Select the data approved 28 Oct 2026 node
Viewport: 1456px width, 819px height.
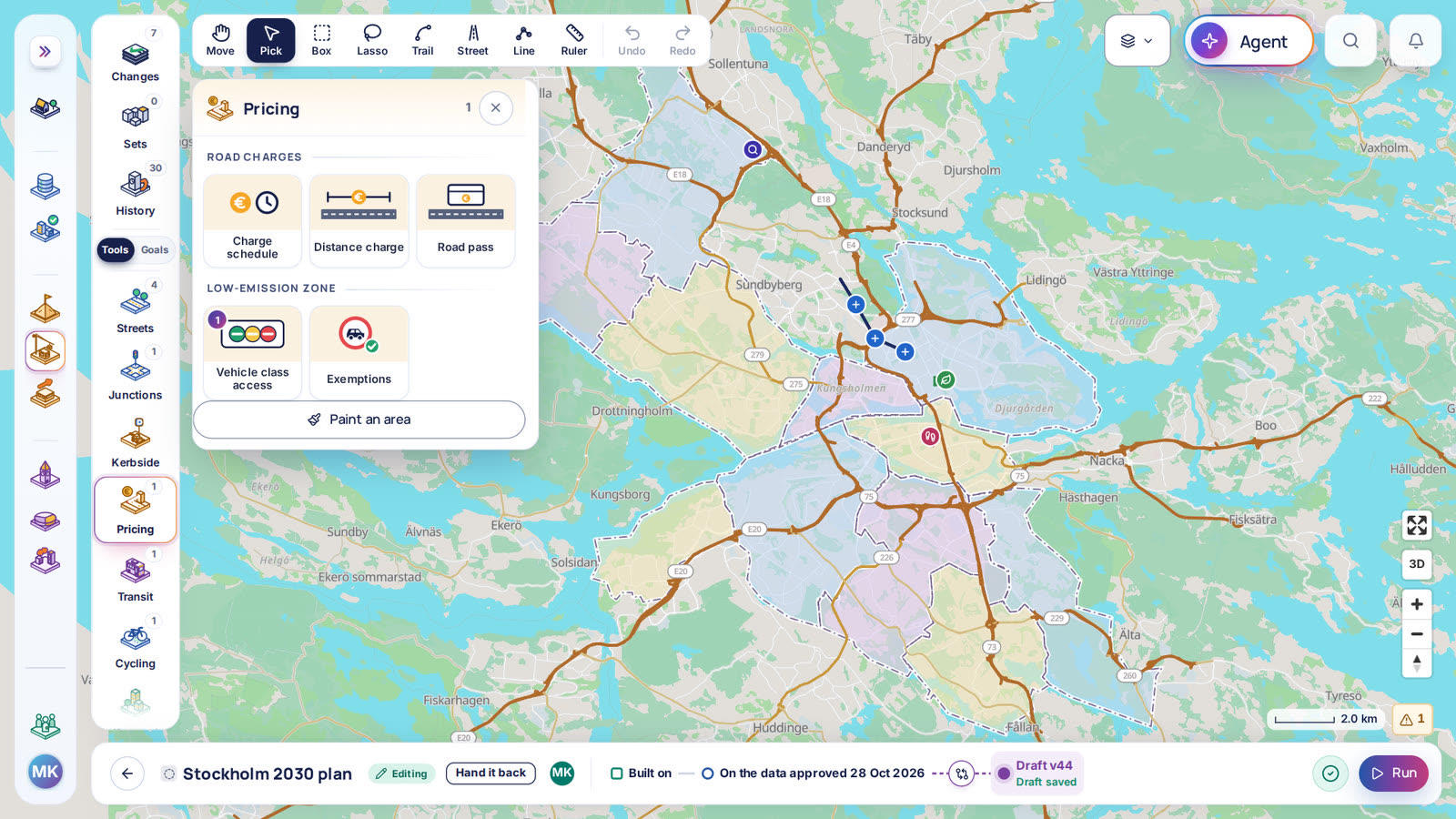[x=813, y=773]
